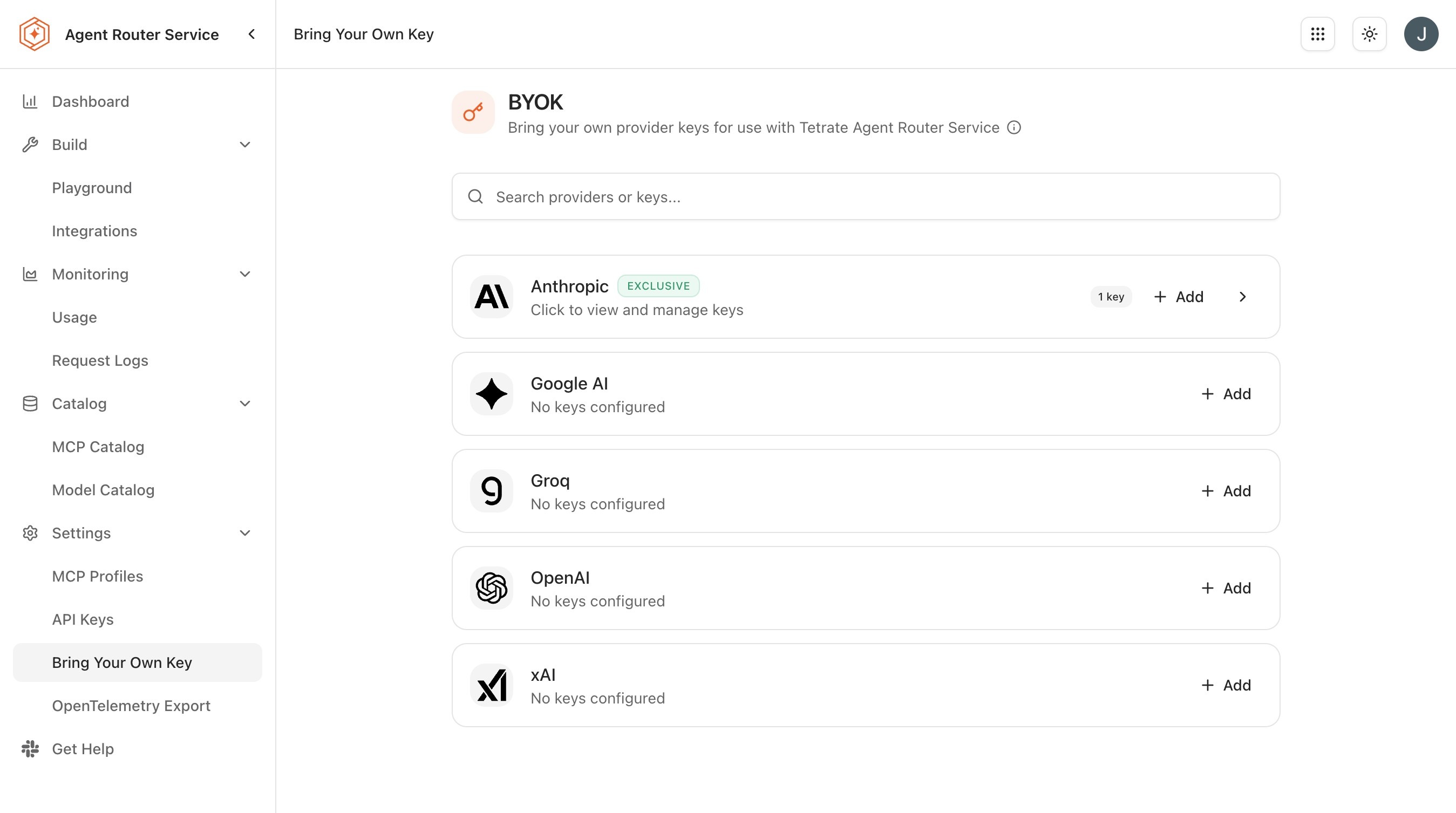This screenshot has height=813, width=1456.
Task: Click the Catalog database icon
Action: [x=30, y=404]
